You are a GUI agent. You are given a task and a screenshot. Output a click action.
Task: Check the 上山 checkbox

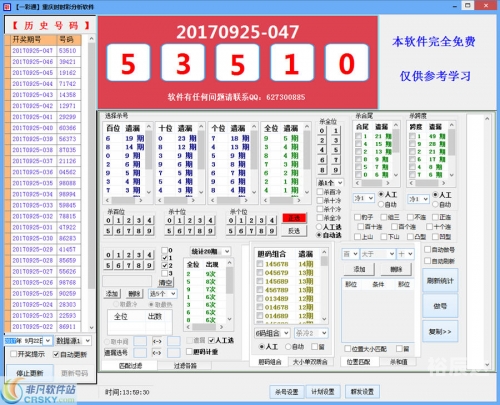click(358, 237)
